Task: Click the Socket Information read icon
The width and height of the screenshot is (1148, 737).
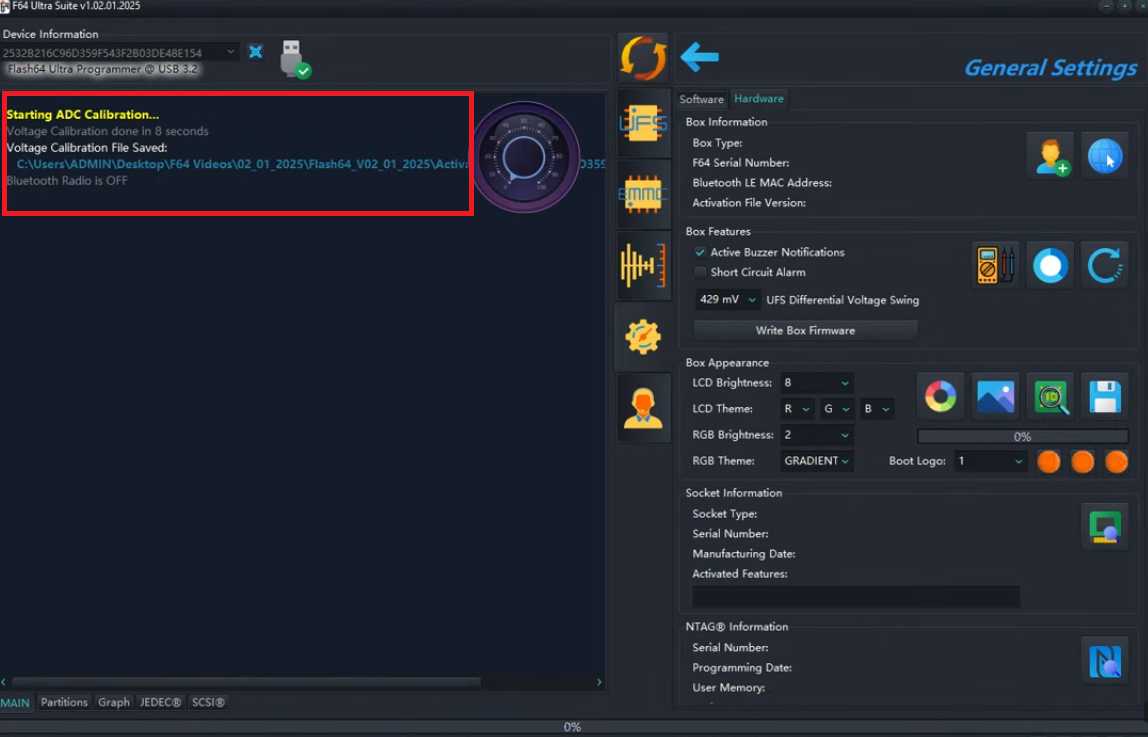Action: click(x=1105, y=525)
